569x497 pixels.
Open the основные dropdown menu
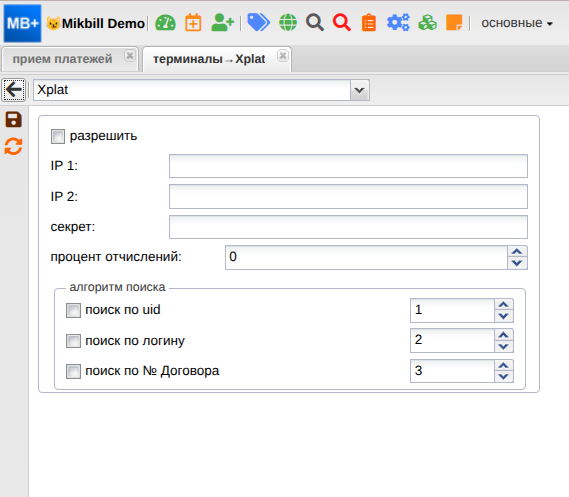[x=517, y=23]
